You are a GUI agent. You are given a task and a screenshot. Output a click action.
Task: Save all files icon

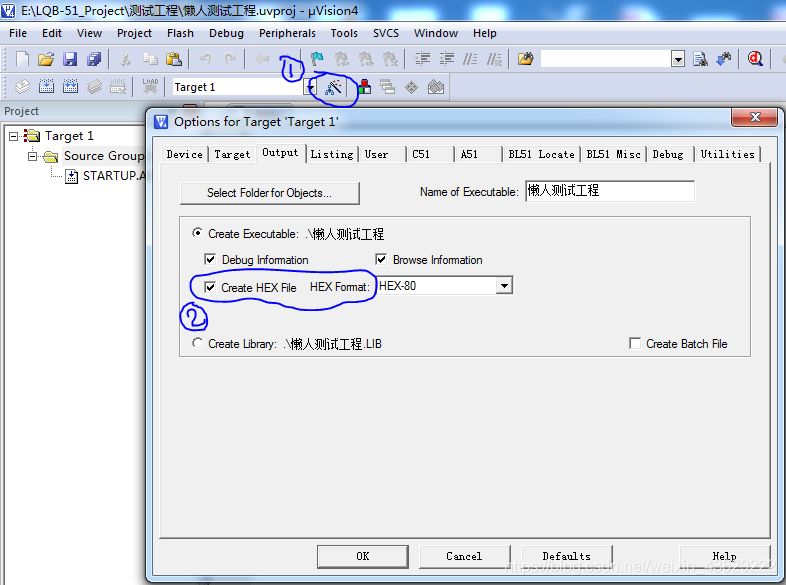point(94,59)
